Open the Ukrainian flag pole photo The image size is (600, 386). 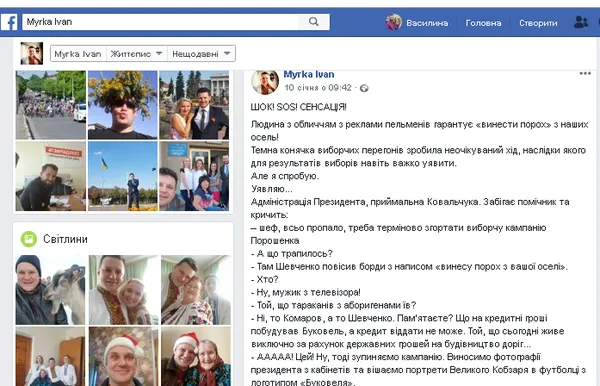(x=123, y=176)
